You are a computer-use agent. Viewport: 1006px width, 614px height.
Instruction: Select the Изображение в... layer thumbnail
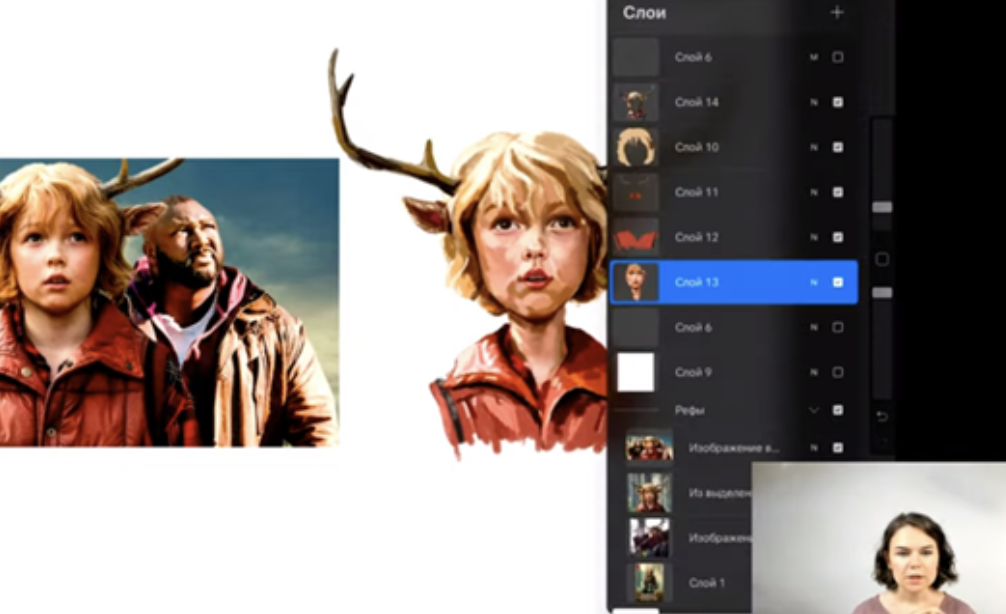649,447
